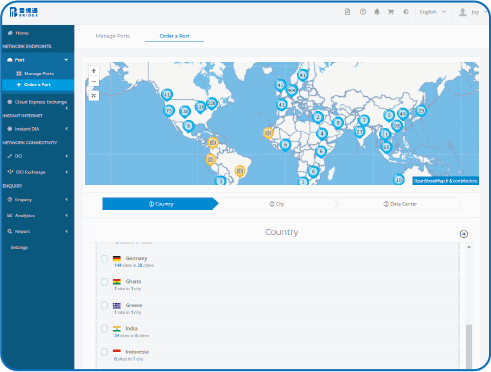The height and width of the screenshot is (372, 491).
Task: Click the circled arrow next to Country
Action: (464, 234)
